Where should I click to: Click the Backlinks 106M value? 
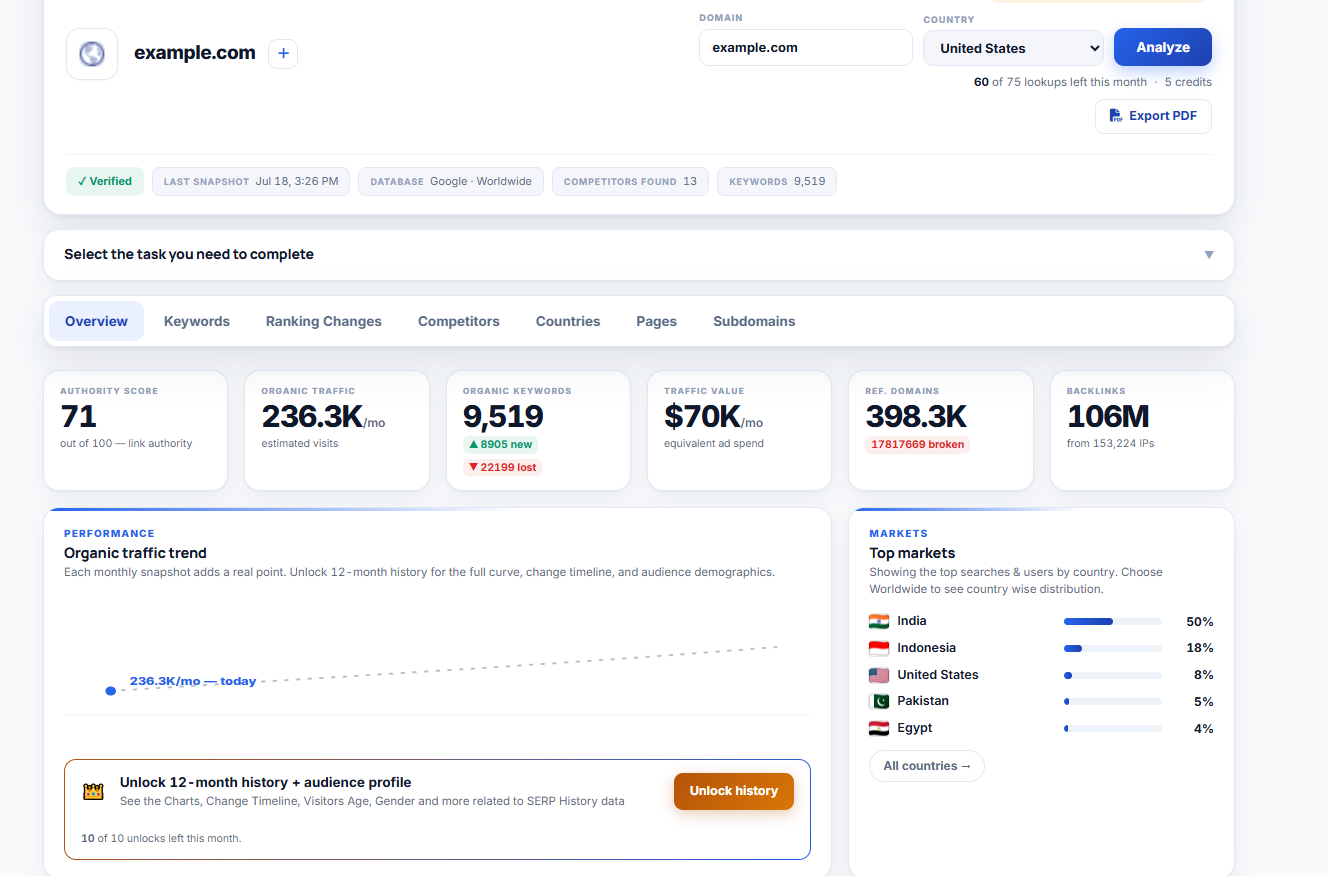pos(1108,416)
